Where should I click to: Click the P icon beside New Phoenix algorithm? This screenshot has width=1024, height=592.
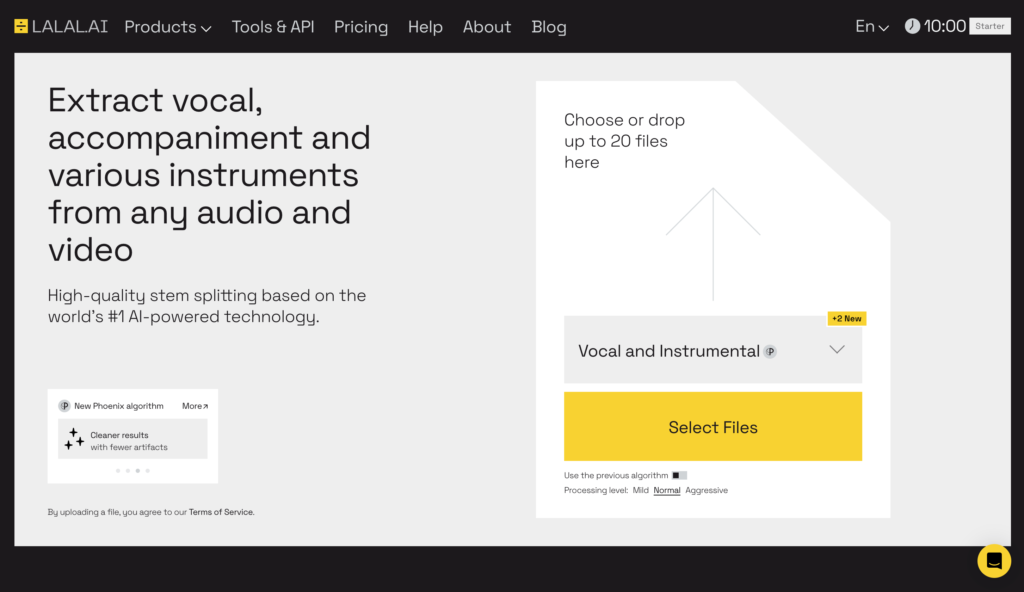click(x=64, y=406)
